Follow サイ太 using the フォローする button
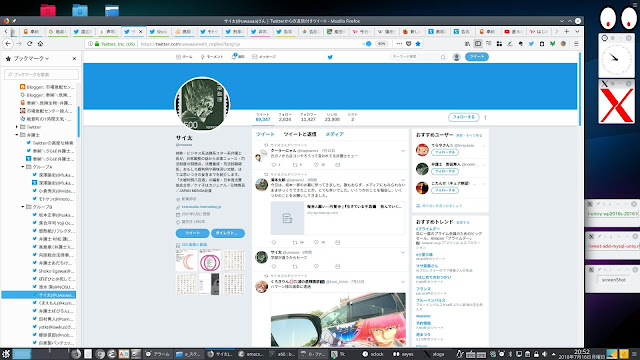 pyautogui.click(x=463, y=117)
